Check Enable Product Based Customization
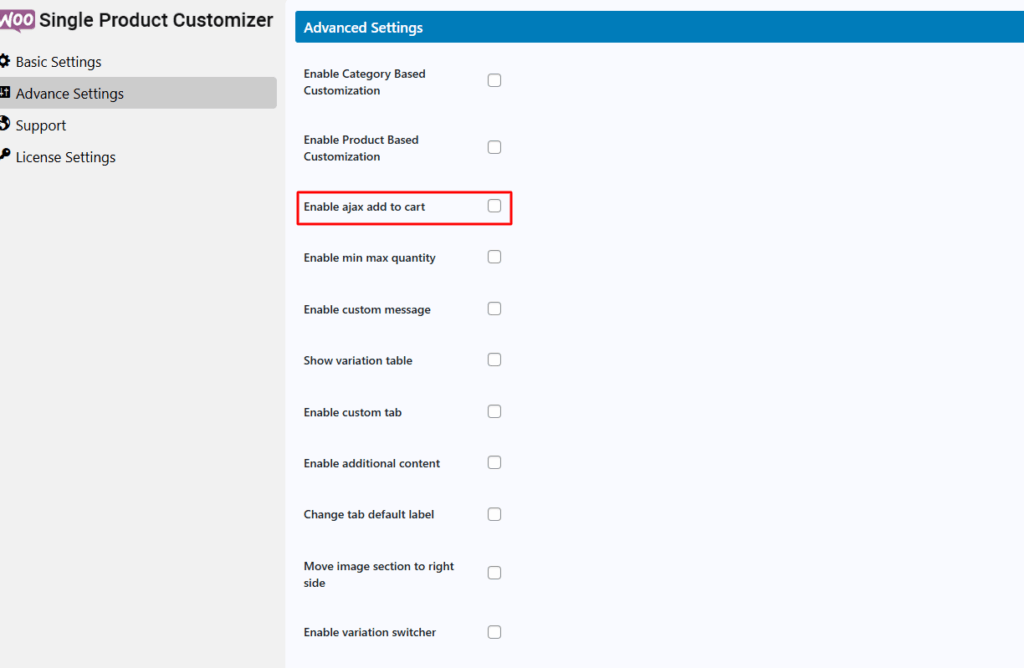 click(x=494, y=147)
